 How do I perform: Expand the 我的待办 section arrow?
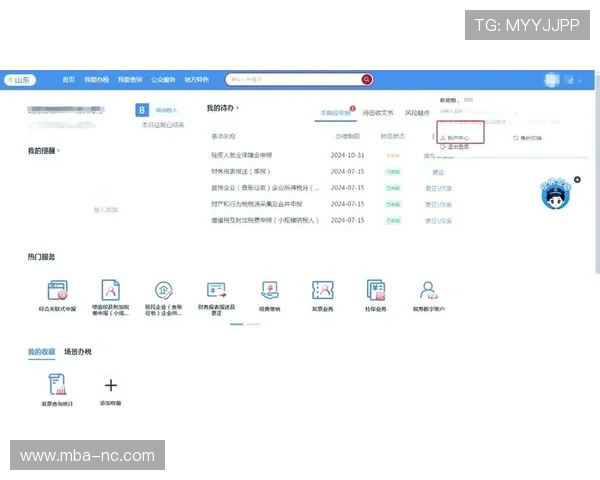coord(238,108)
